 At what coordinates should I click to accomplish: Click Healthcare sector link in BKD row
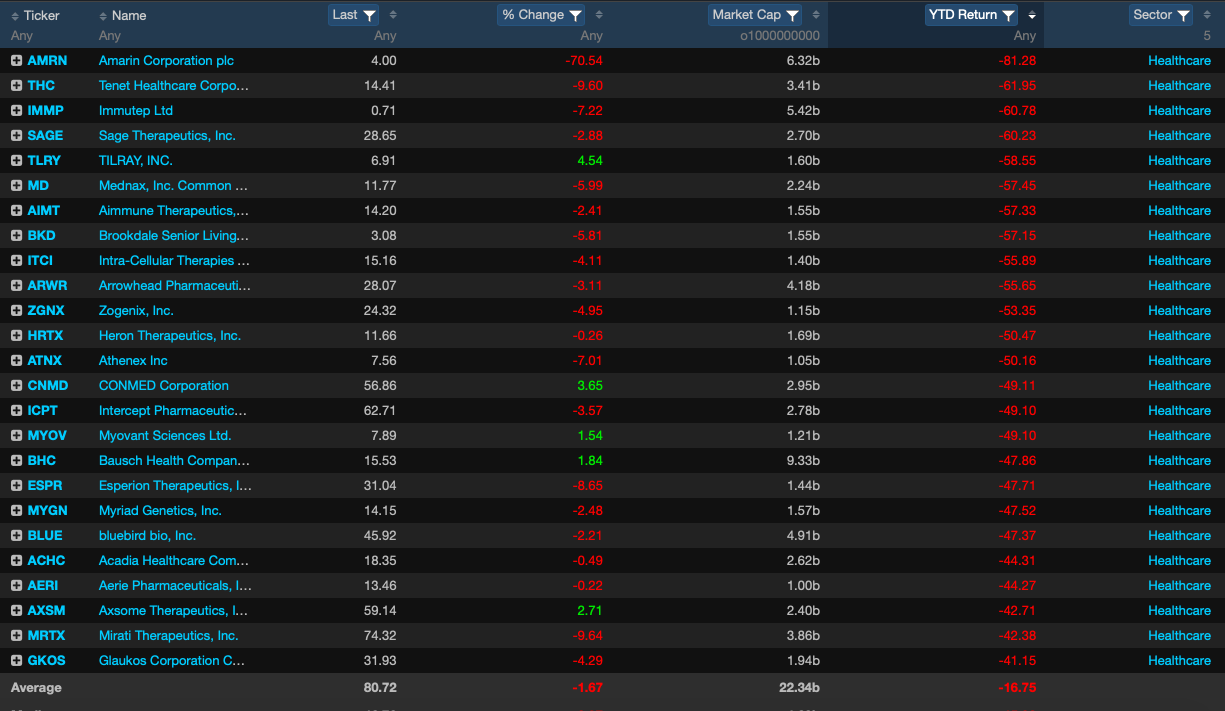pyautogui.click(x=1179, y=236)
